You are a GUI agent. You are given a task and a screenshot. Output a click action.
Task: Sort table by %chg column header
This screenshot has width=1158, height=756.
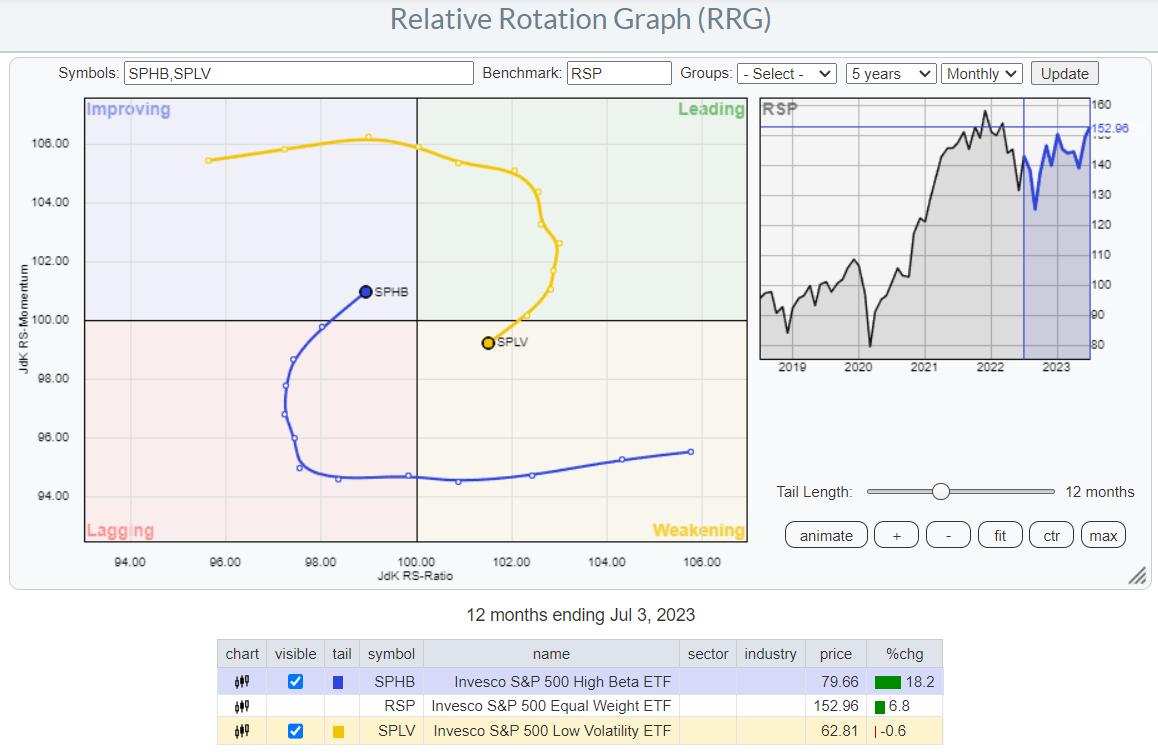click(904, 654)
